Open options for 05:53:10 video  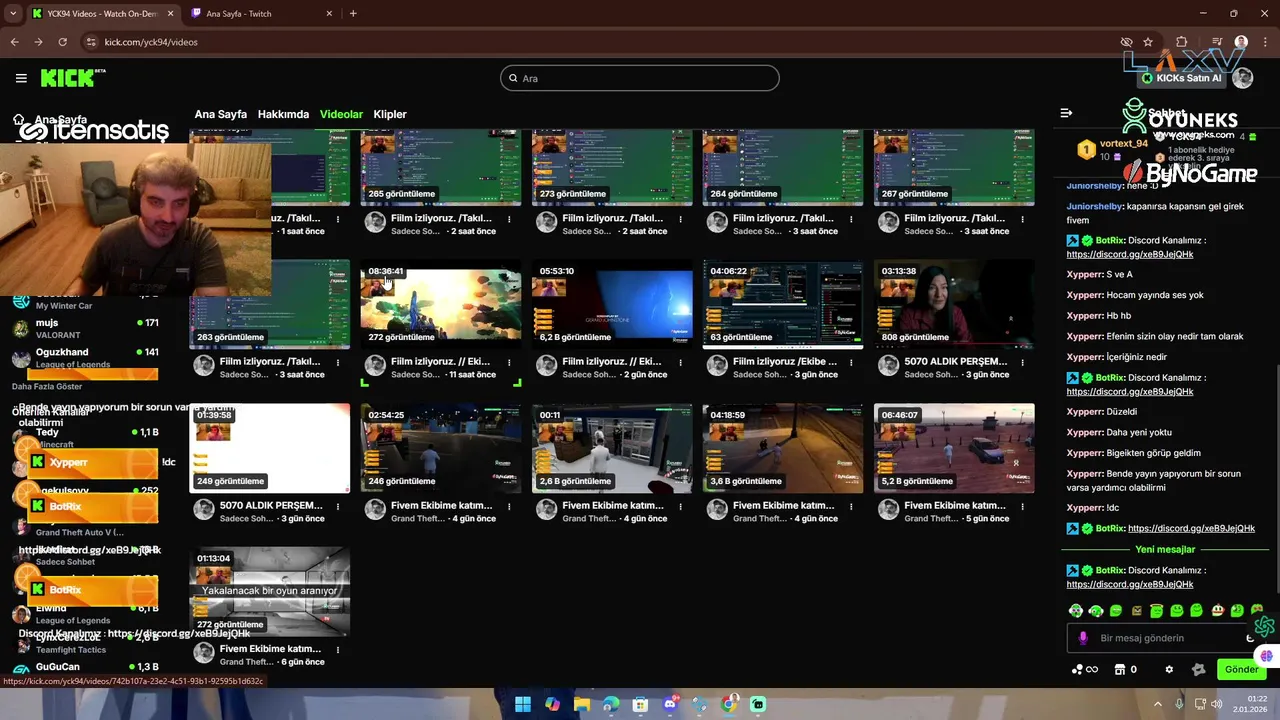click(x=680, y=362)
